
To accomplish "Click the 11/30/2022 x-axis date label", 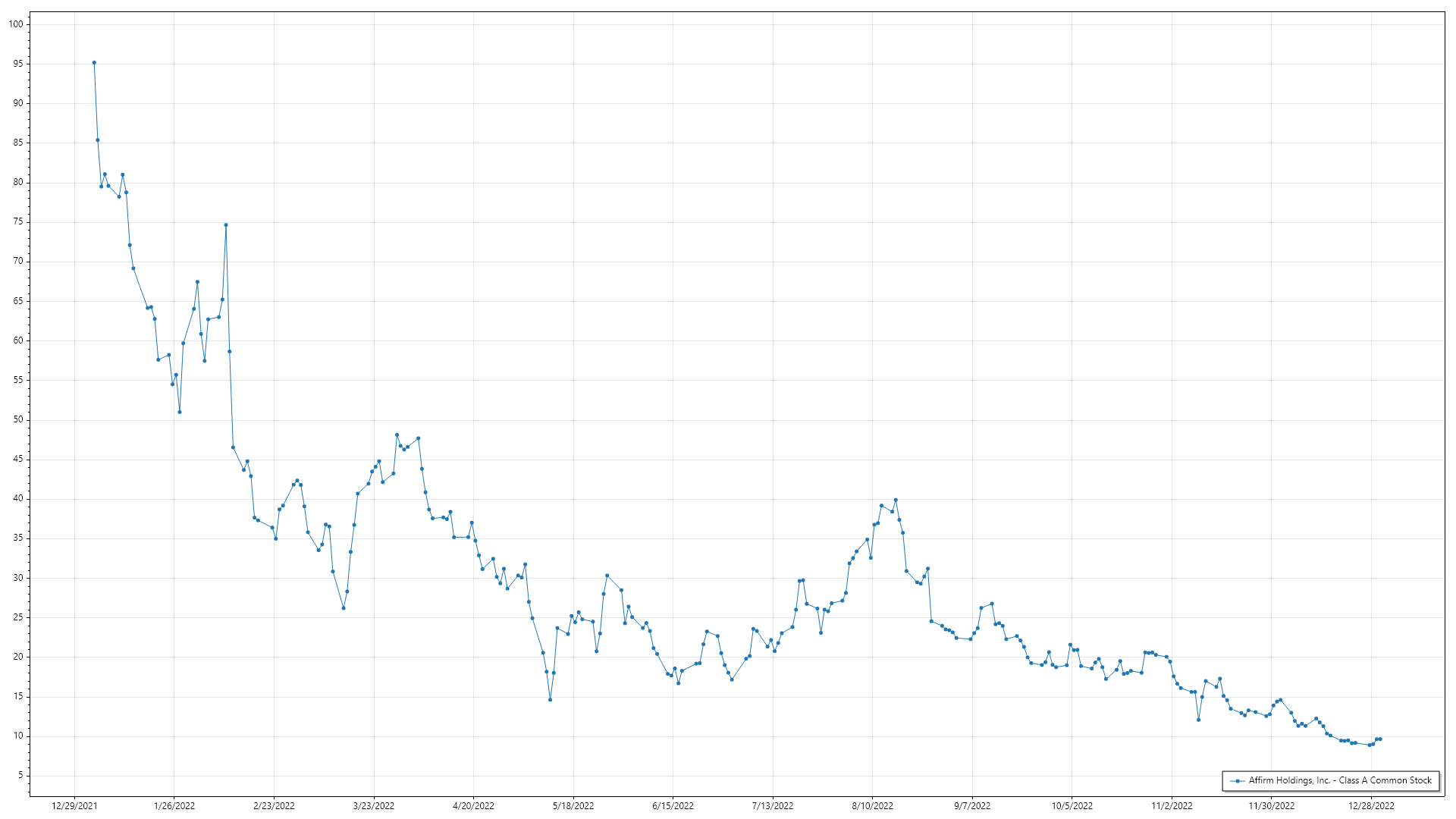I will point(1272,806).
